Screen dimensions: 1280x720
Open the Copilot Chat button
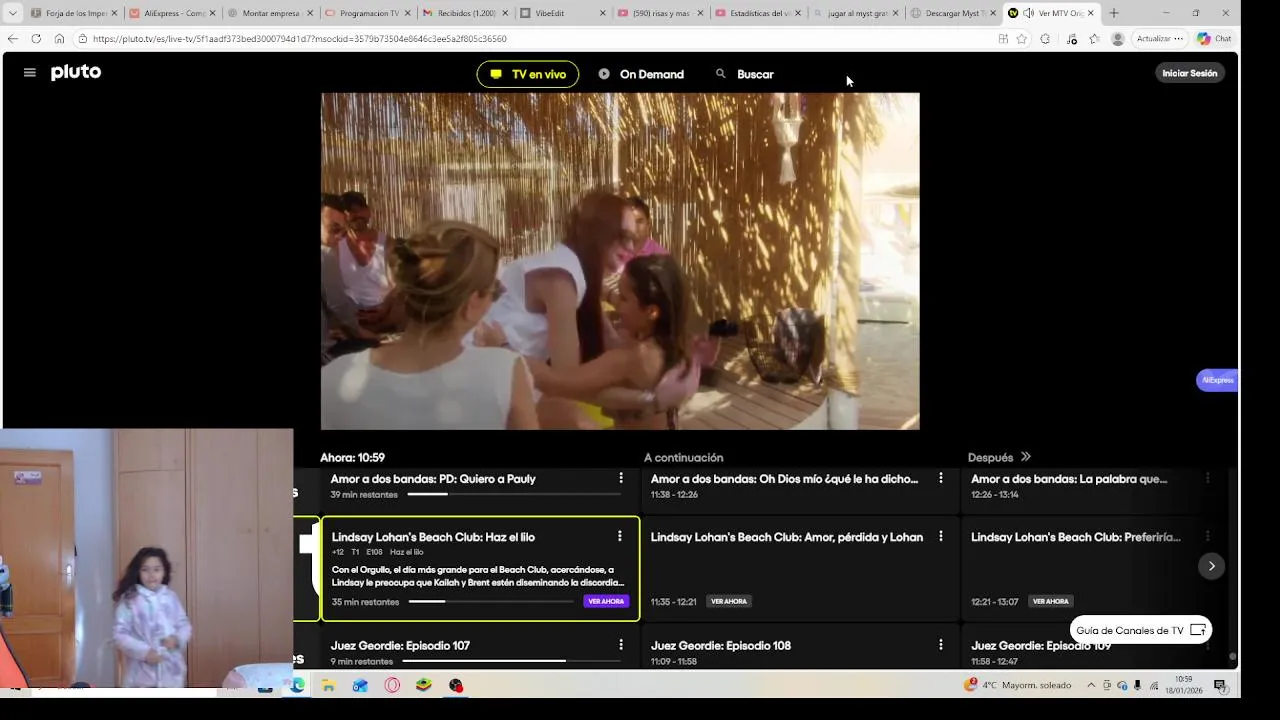pos(1214,38)
